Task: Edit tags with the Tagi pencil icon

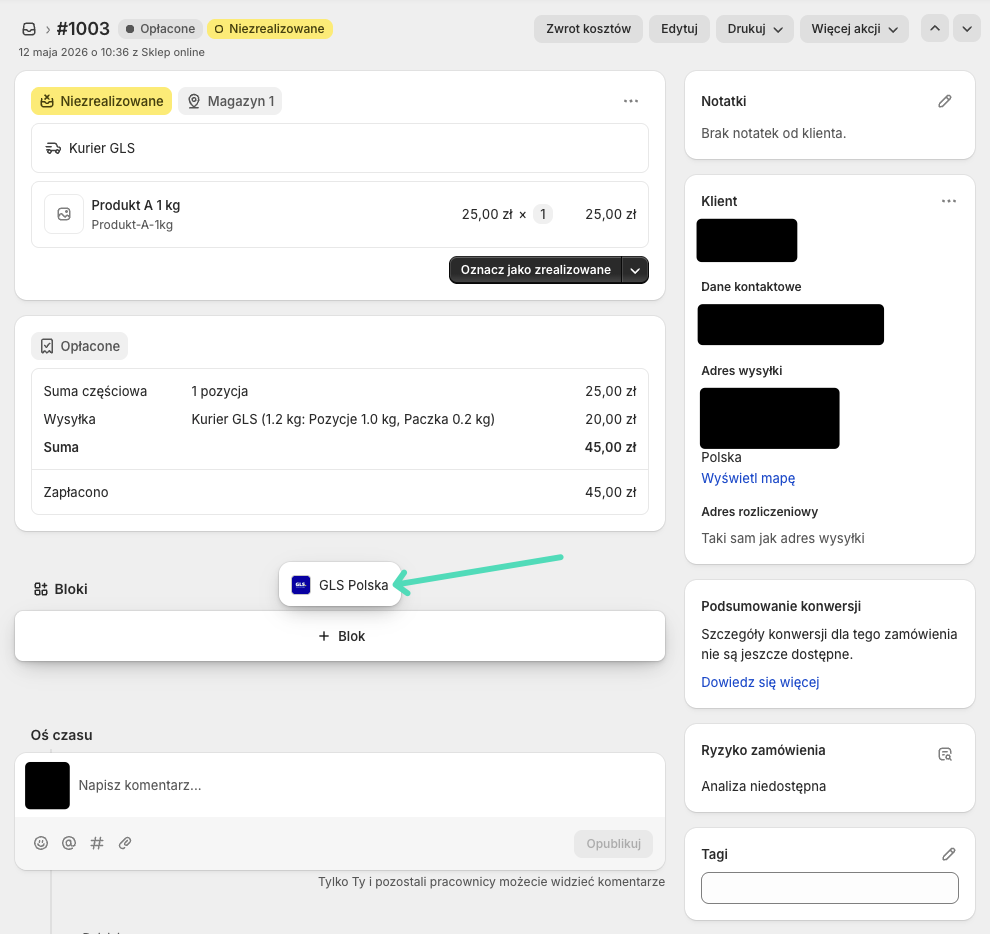Action: click(x=948, y=854)
